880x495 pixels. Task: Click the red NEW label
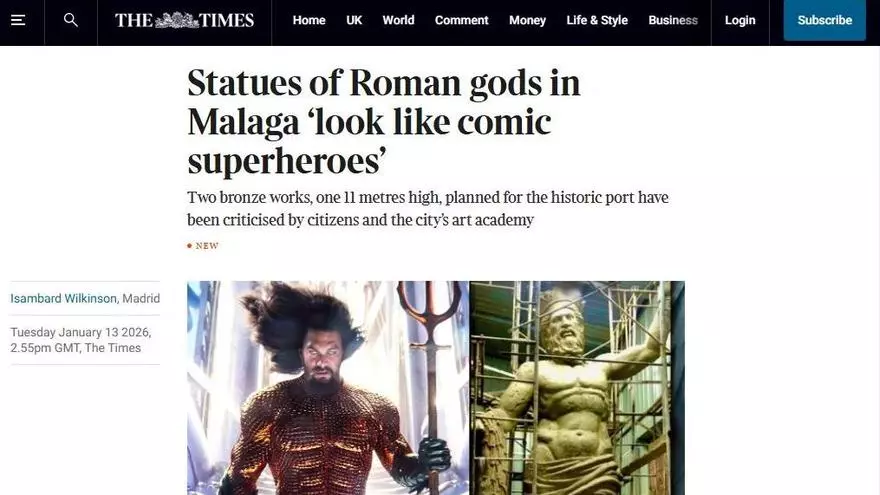click(x=203, y=246)
